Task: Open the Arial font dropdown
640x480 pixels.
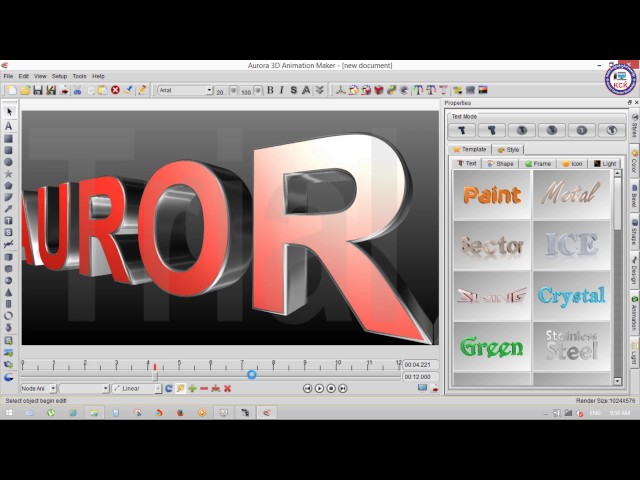Action: click(x=209, y=90)
